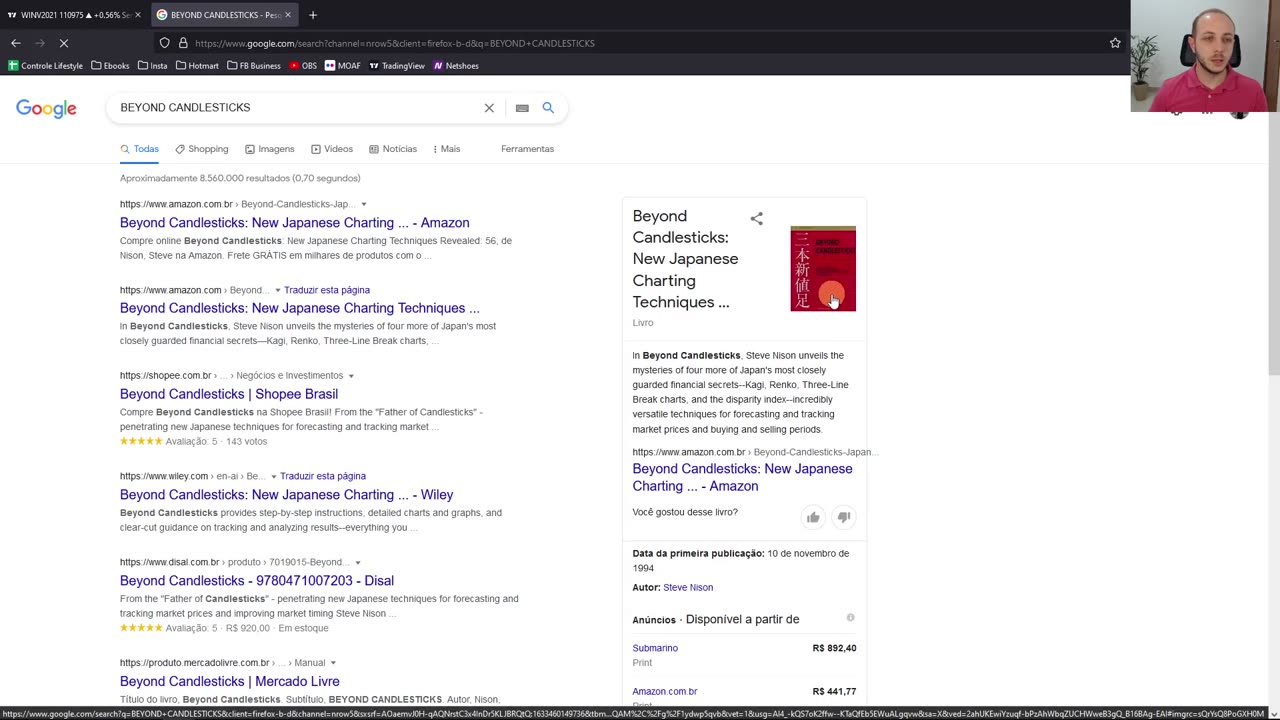1280x720 pixels.
Task: Open Steve Nison author link
Action: [x=688, y=588]
